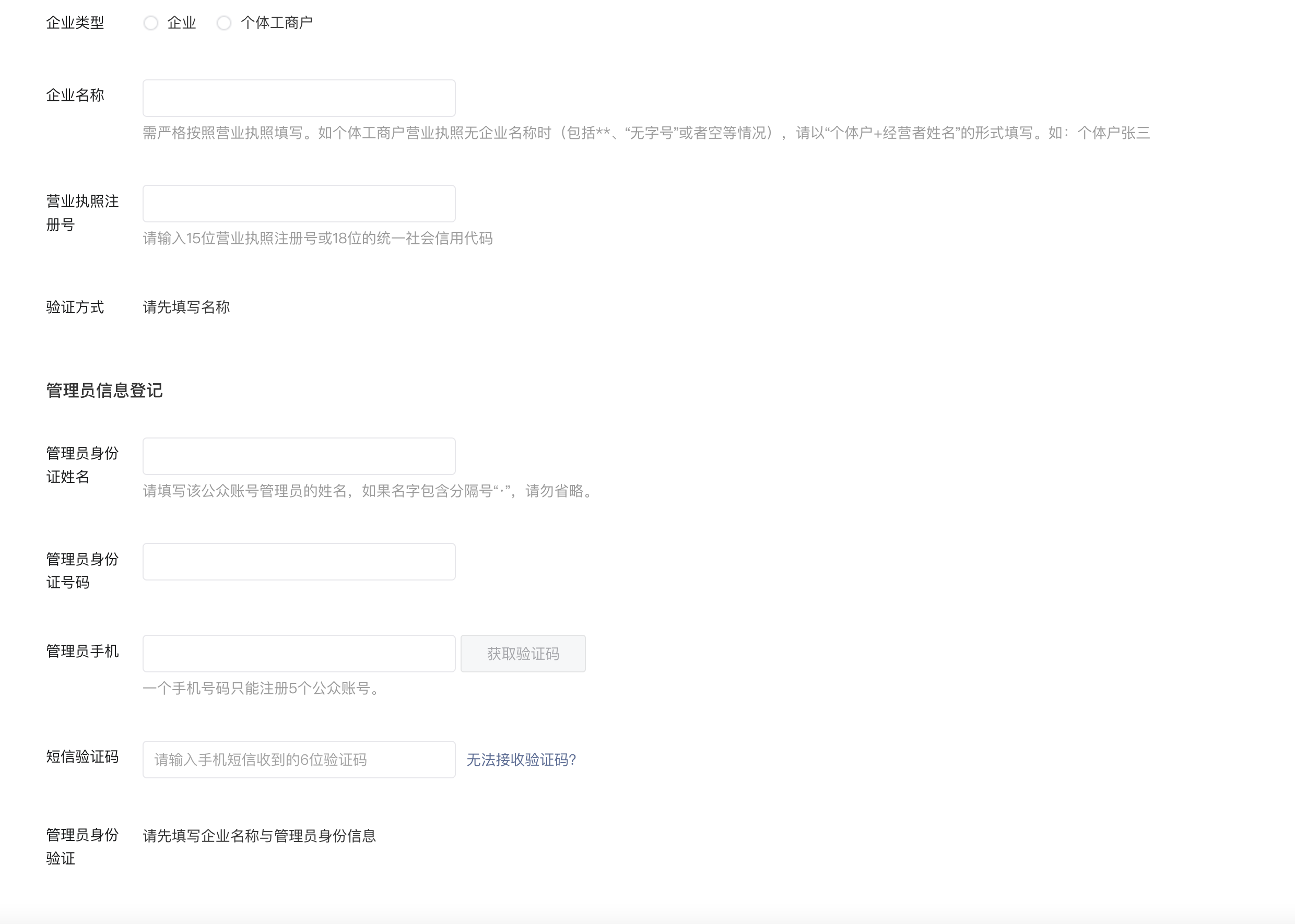Click the 验证方式 label
This screenshot has height=924, width=1295.
75,307
